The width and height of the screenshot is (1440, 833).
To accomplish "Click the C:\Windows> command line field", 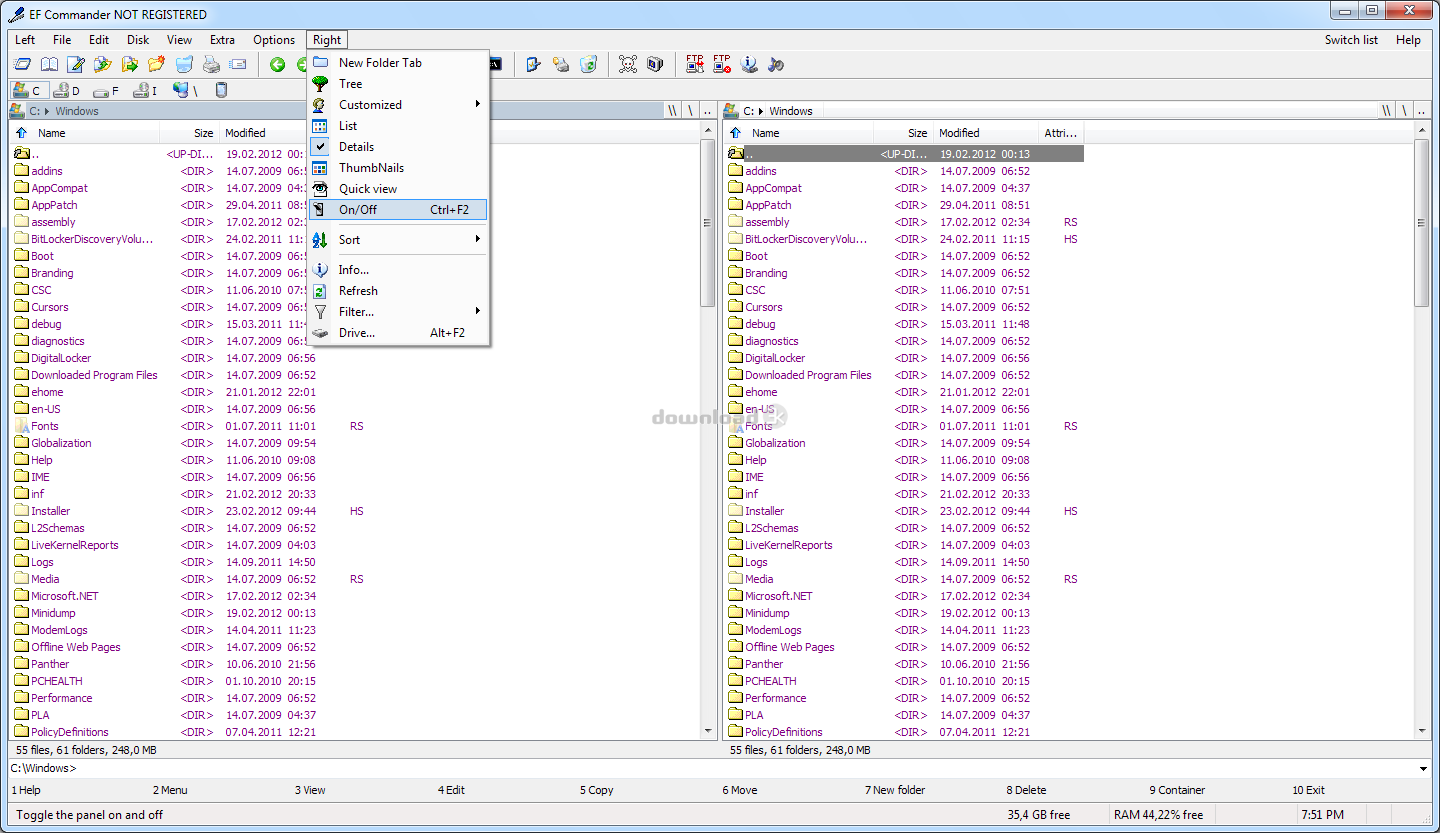I will pyautogui.click(x=713, y=769).
